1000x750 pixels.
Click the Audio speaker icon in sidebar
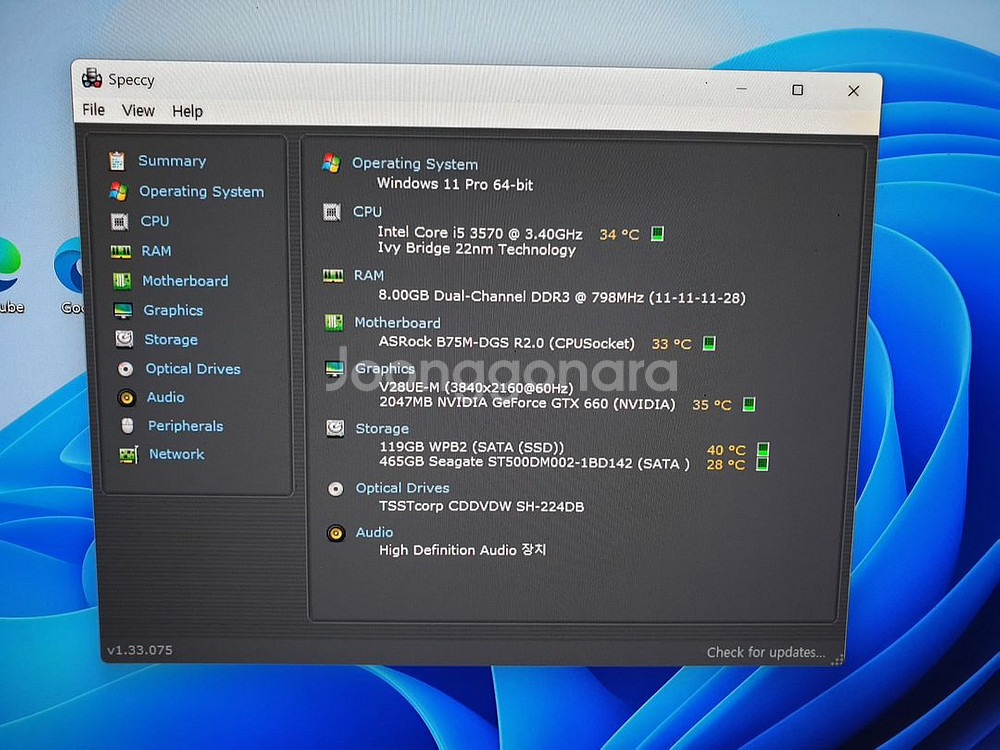pyautogui.click(x=126, y=398)
